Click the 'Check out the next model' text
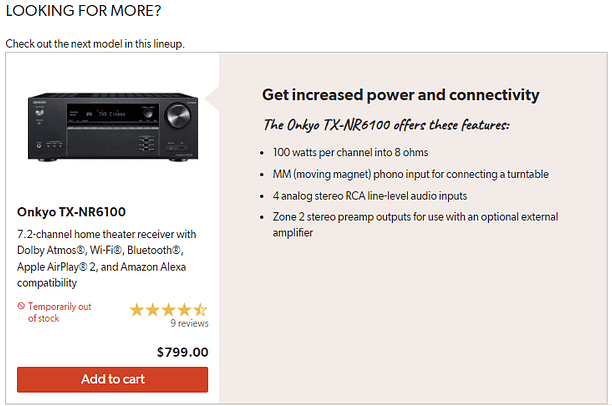 coord(95,44)
